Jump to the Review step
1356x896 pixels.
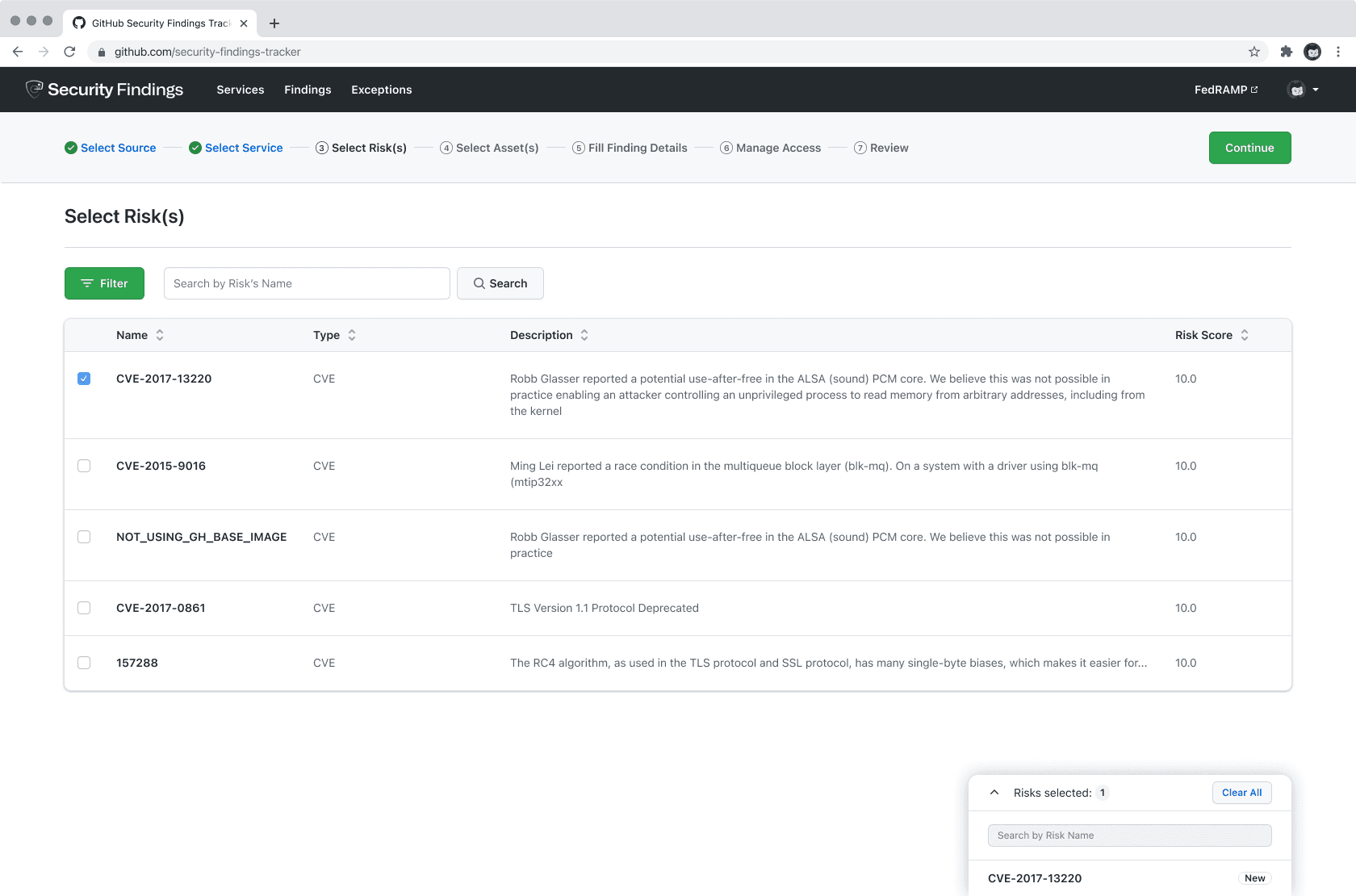[881, 148]
